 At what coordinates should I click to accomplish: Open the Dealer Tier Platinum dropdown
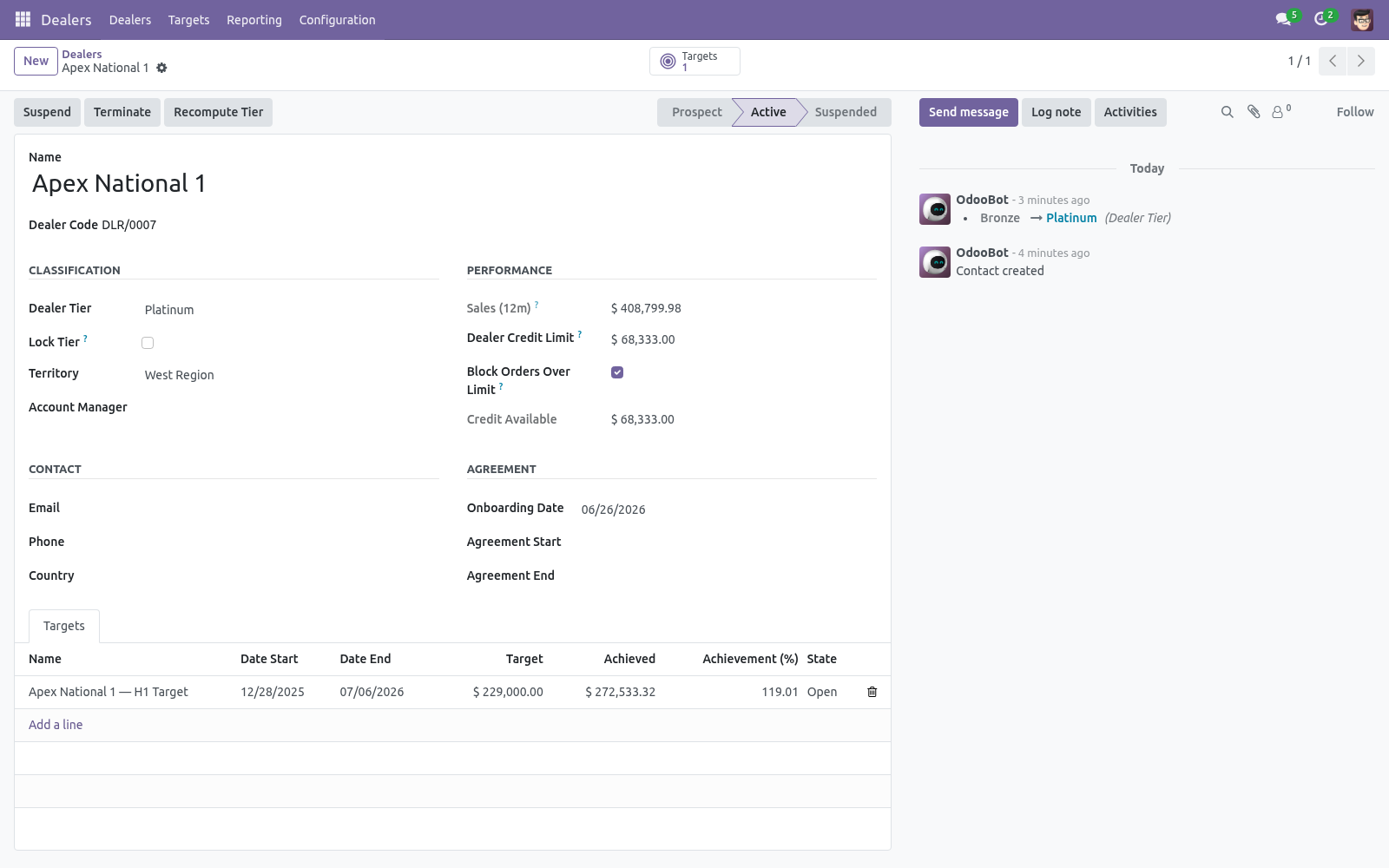tap(290, 310)
